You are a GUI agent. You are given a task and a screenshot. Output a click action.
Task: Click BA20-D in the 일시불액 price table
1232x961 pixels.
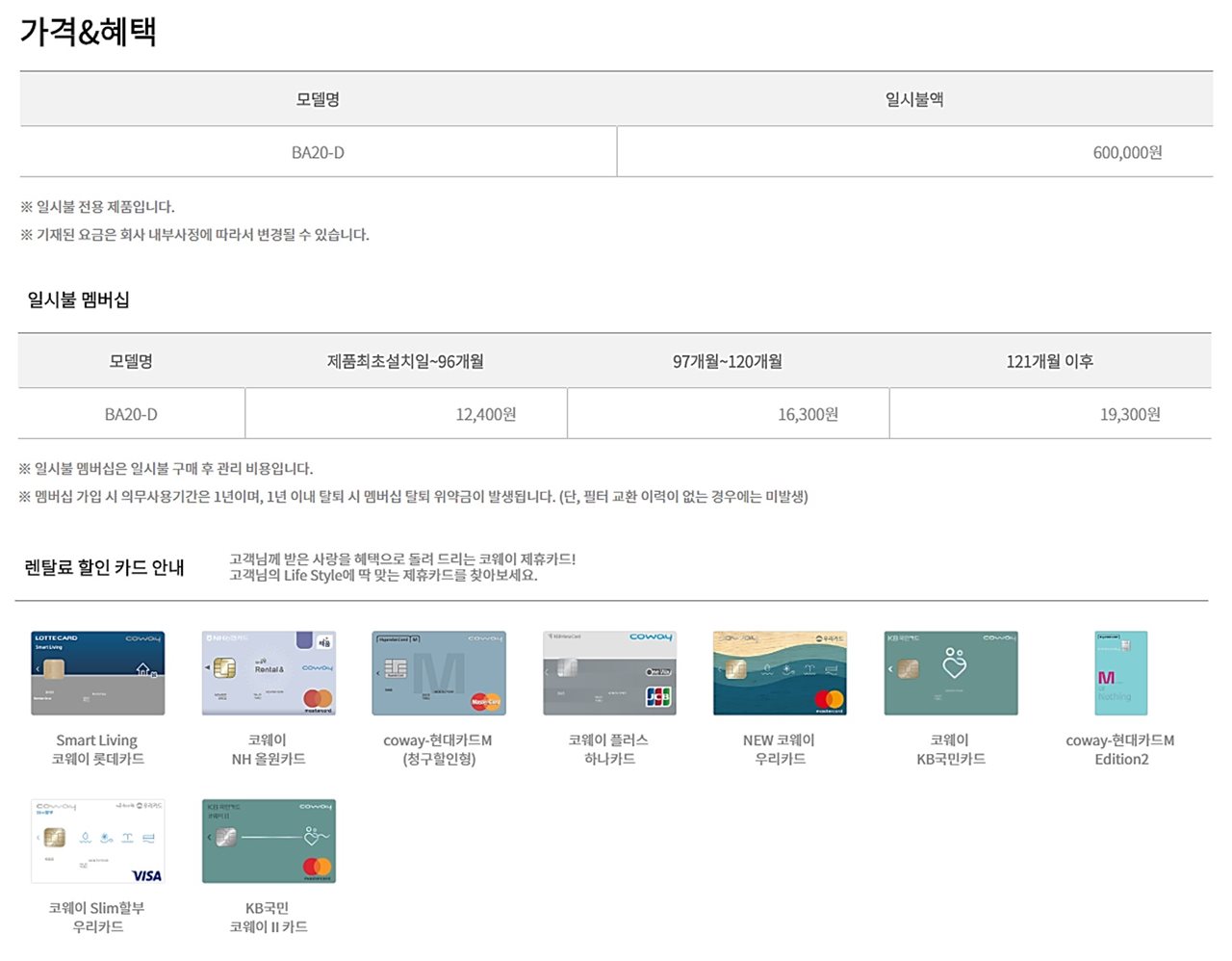tap(318, 152)
